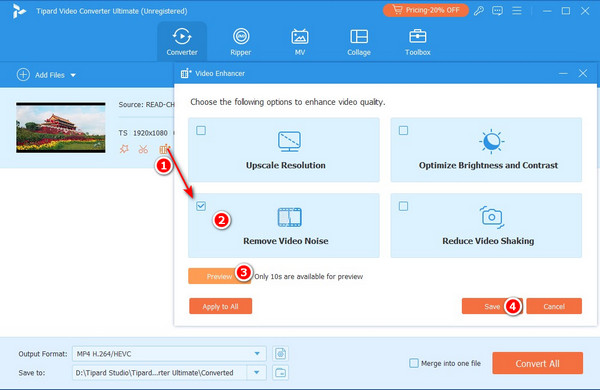Switch to the Collage tab
The image size is (600, 390).
359,42
